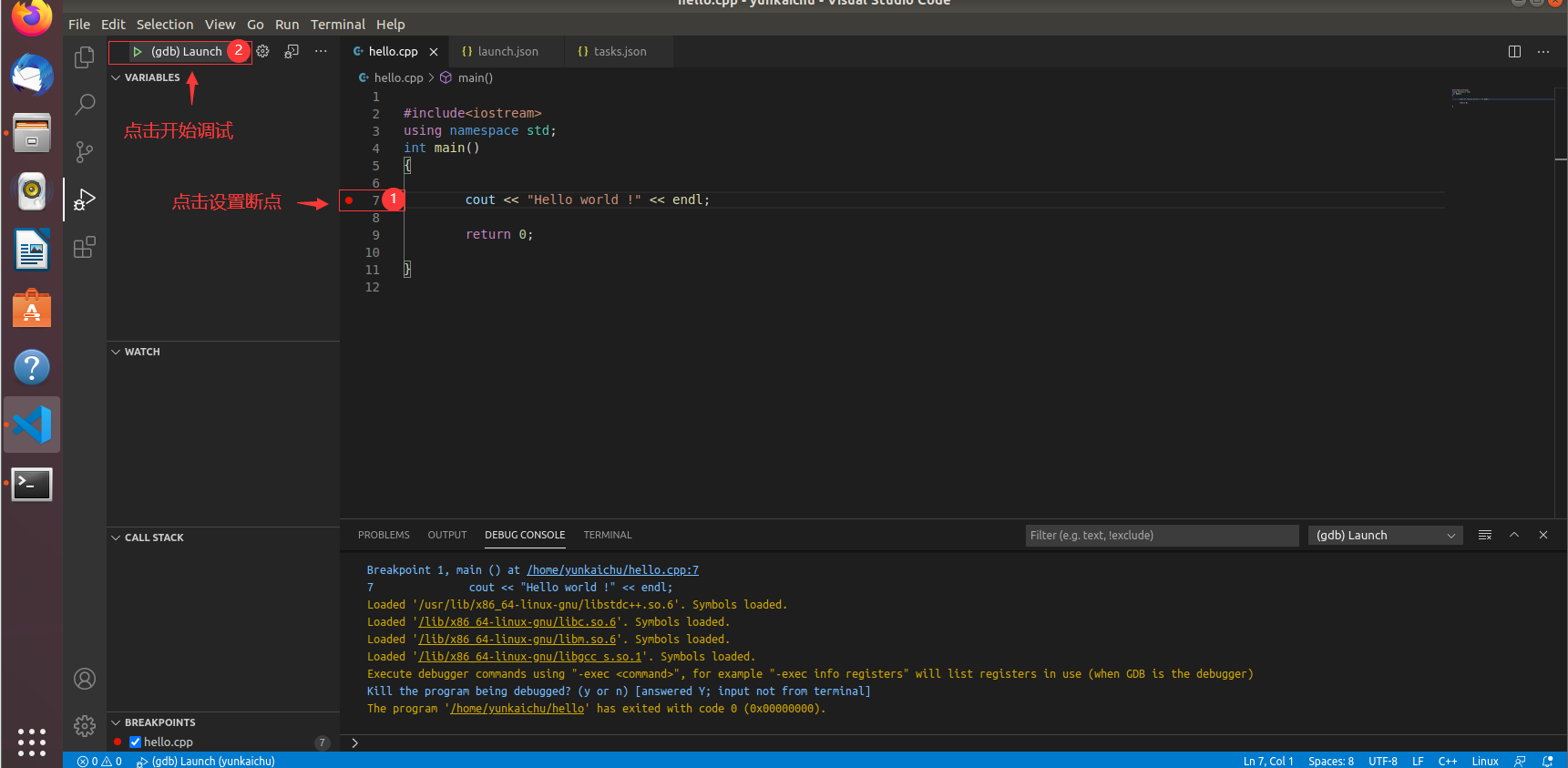Image resolution: width=1568 pixels, height=768 pixels.
Task: Start debugging with green play arrow
Action: pyautogui.click(x=138, y=52)
